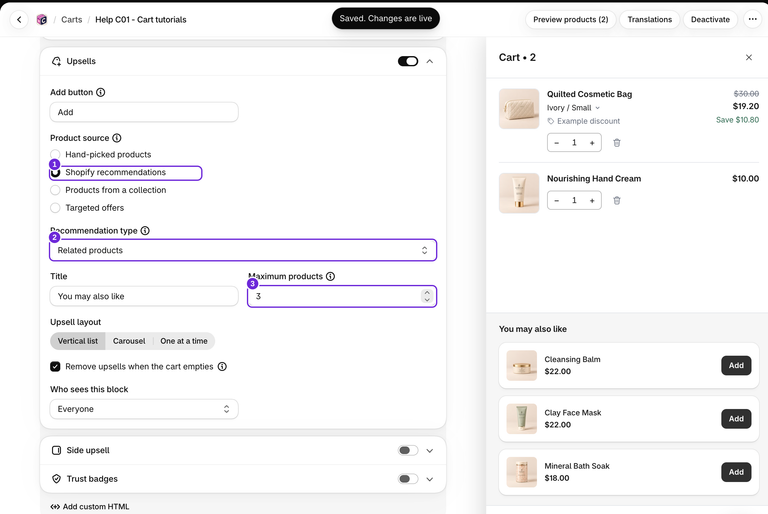This screenshot has width=768, height=514.
Task: Delete Nourishing Hand Cream with trash icon
Action: point(617,200)
